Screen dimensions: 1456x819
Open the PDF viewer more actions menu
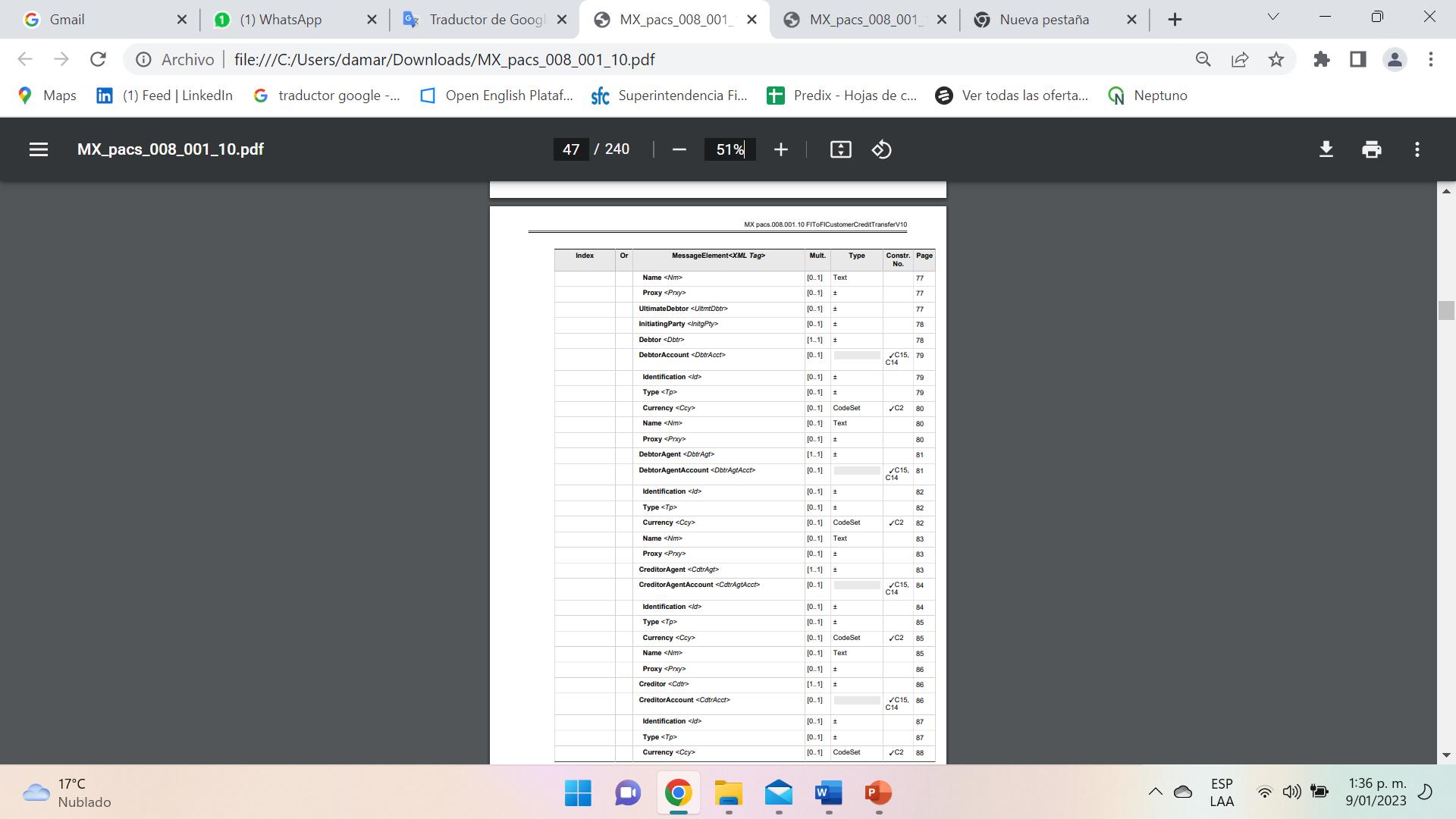click(x=1417, y=149)
